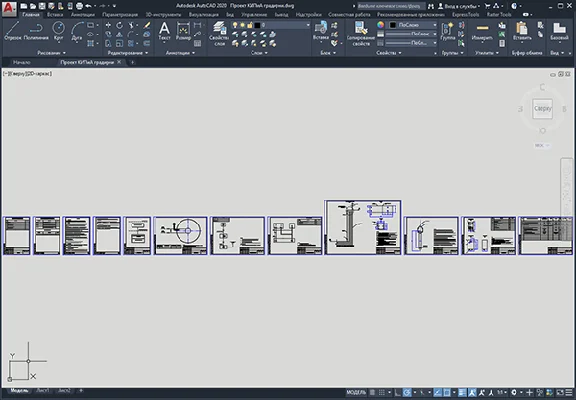Screen dimensions: 576x400
Task: Choose the Text (Текст) annotation tool
Action: tap(164, 31)
